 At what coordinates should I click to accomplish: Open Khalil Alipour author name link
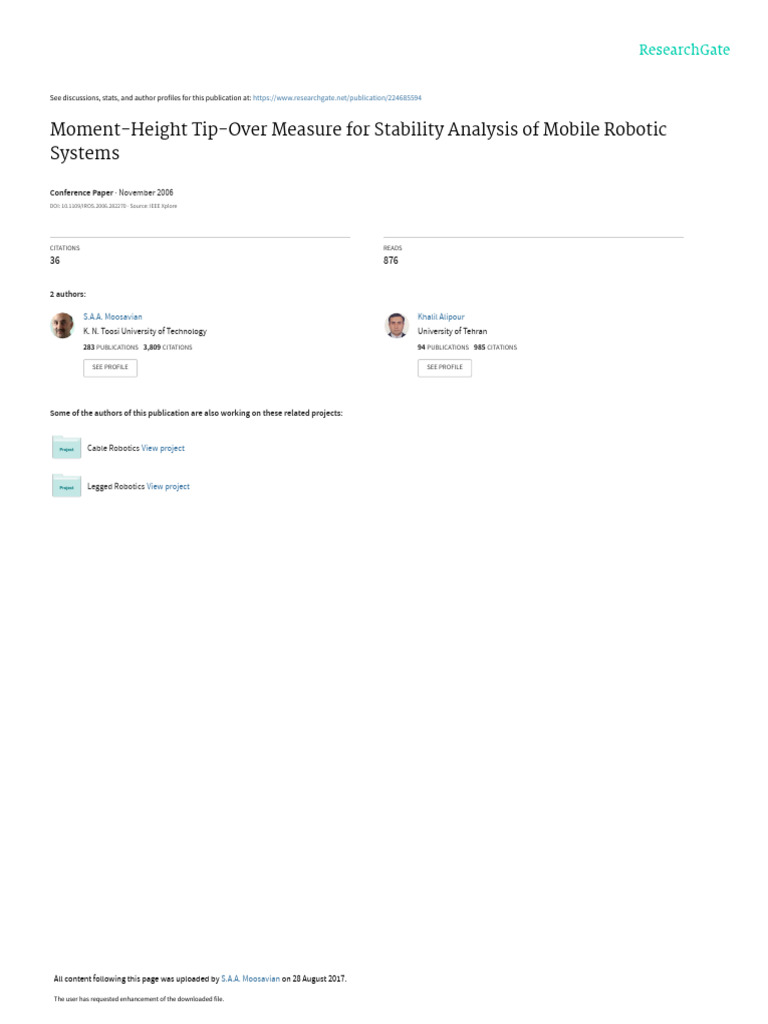click(x=440, y=316)
